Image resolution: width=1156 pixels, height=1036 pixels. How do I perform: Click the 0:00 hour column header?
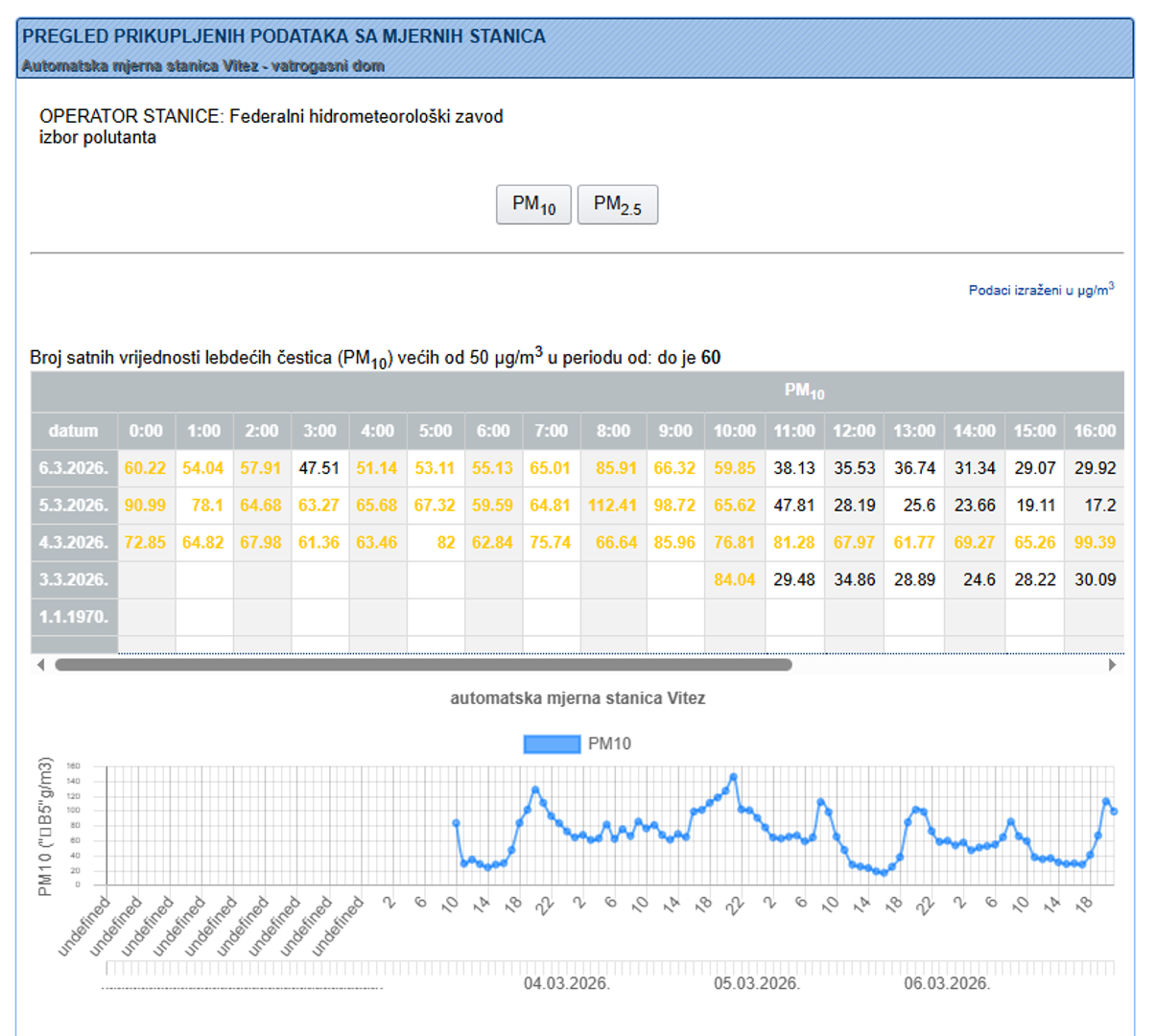point(146,432)
